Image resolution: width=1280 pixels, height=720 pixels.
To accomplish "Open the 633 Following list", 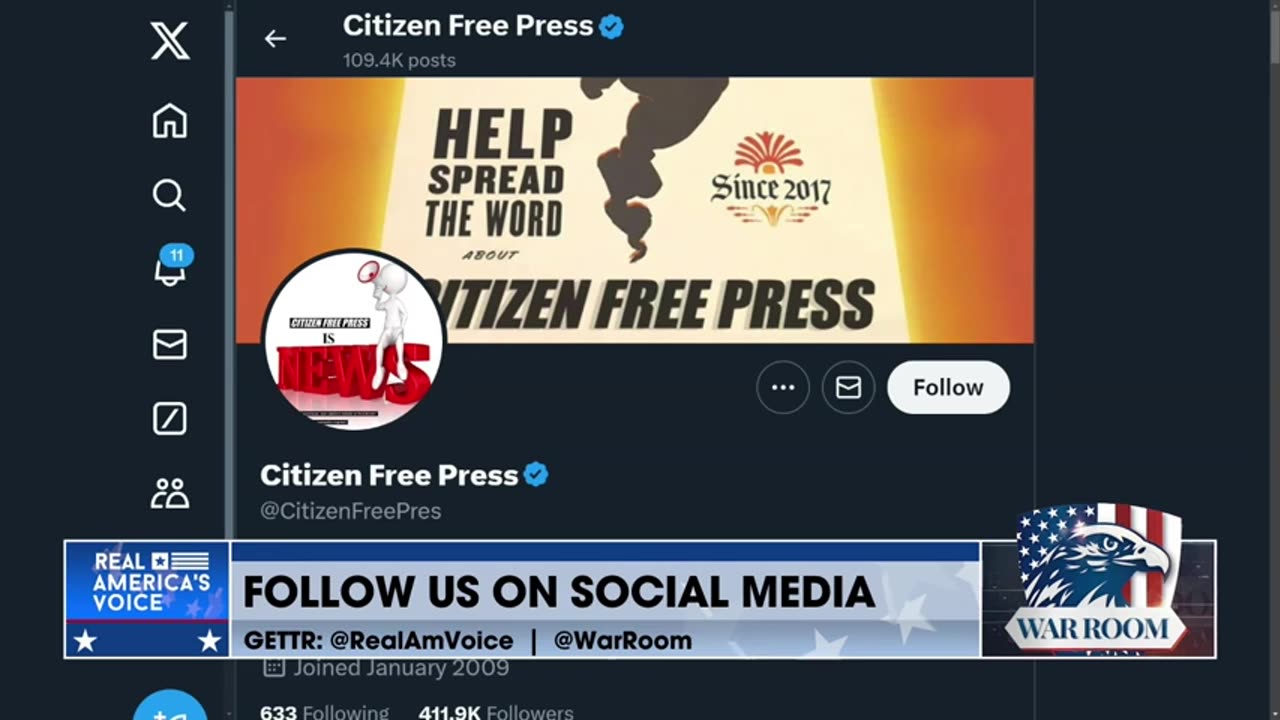I will (324, 712).
